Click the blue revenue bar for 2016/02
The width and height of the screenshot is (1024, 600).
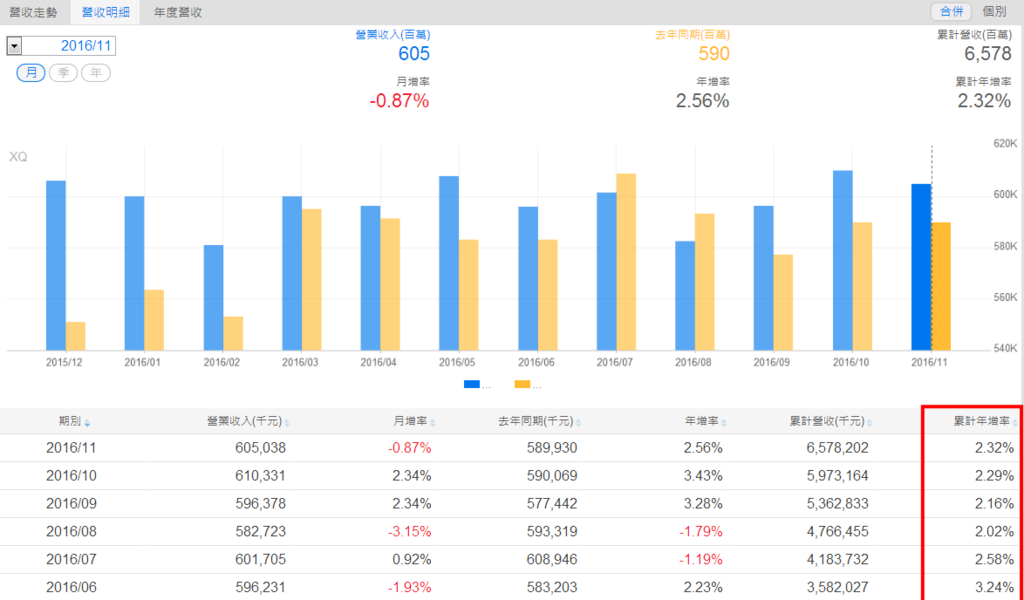click(x=214, y=298)
